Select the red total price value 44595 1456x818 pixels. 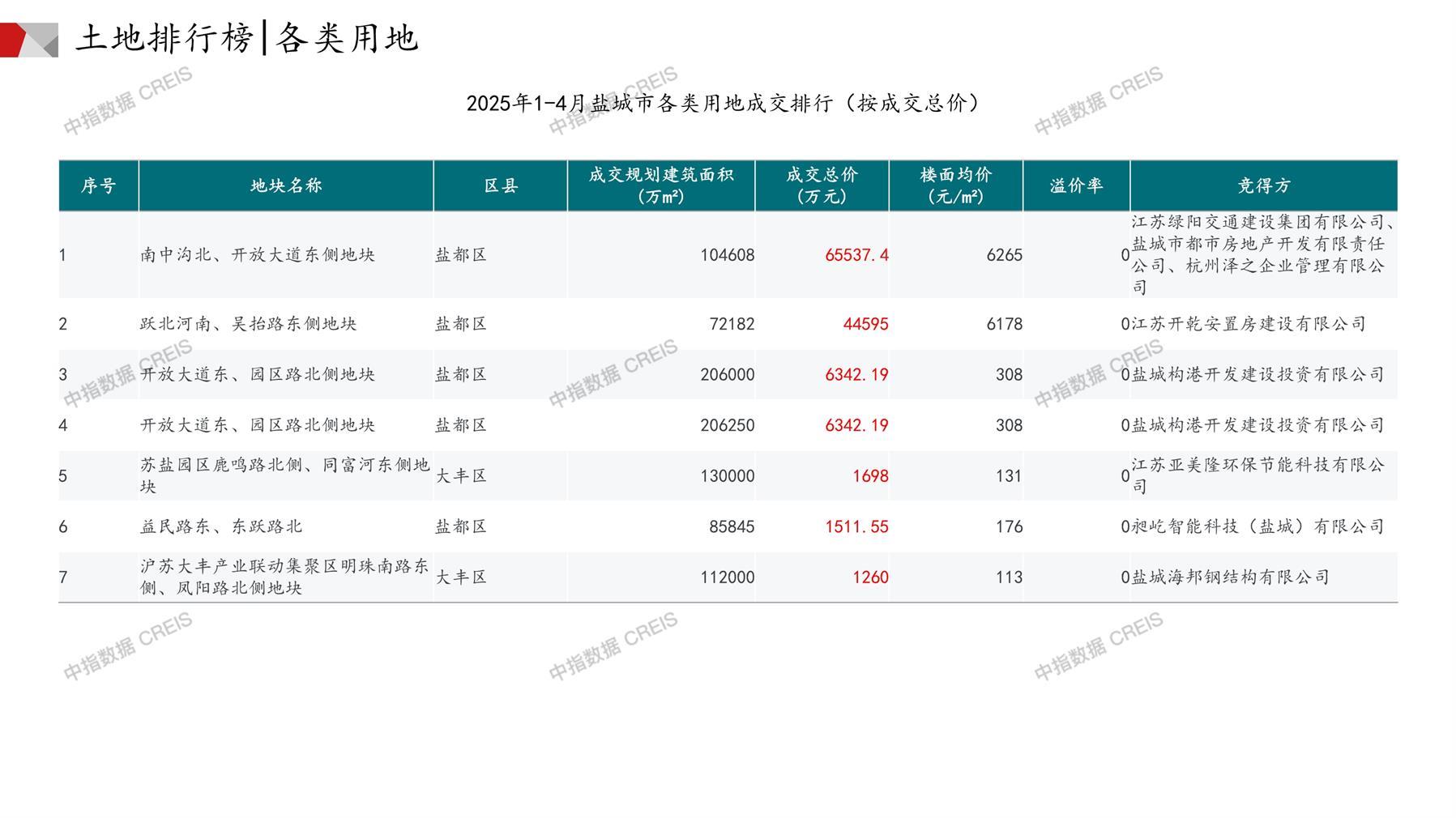(865, 324)
